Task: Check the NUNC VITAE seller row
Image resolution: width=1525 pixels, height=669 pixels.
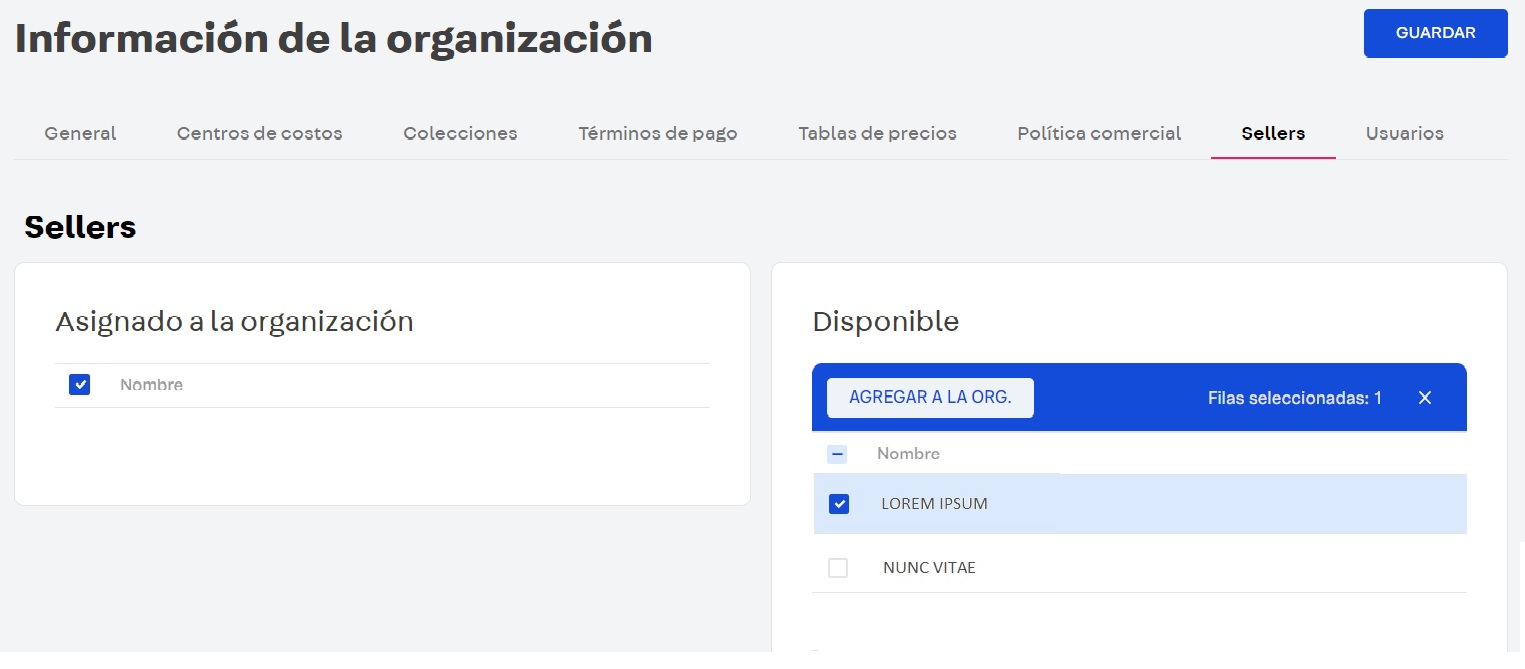Action: tap(838, 567)
